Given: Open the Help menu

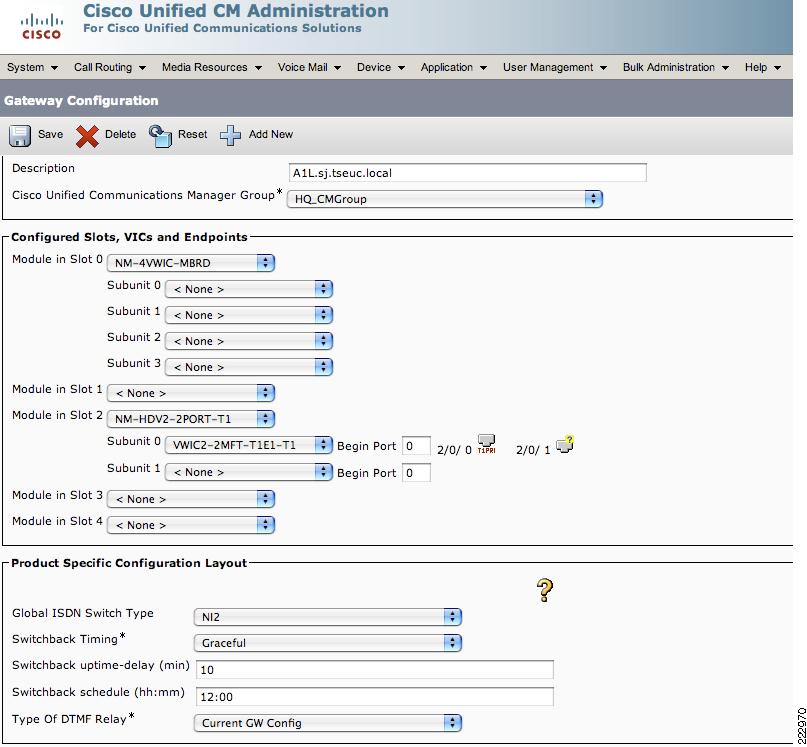Looking at the screenshot, I should pyautogui.click(x=763, y=67).
